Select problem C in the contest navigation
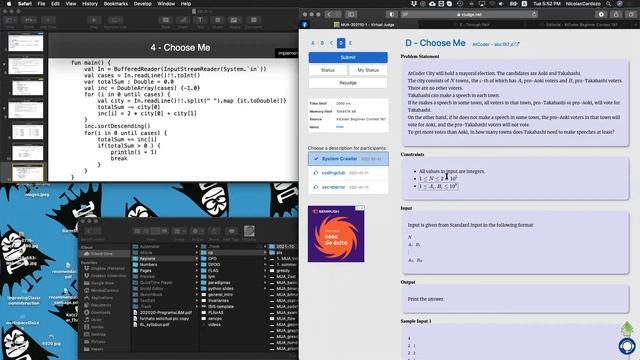This screenshot has width=640, height=360. [331, 43]
